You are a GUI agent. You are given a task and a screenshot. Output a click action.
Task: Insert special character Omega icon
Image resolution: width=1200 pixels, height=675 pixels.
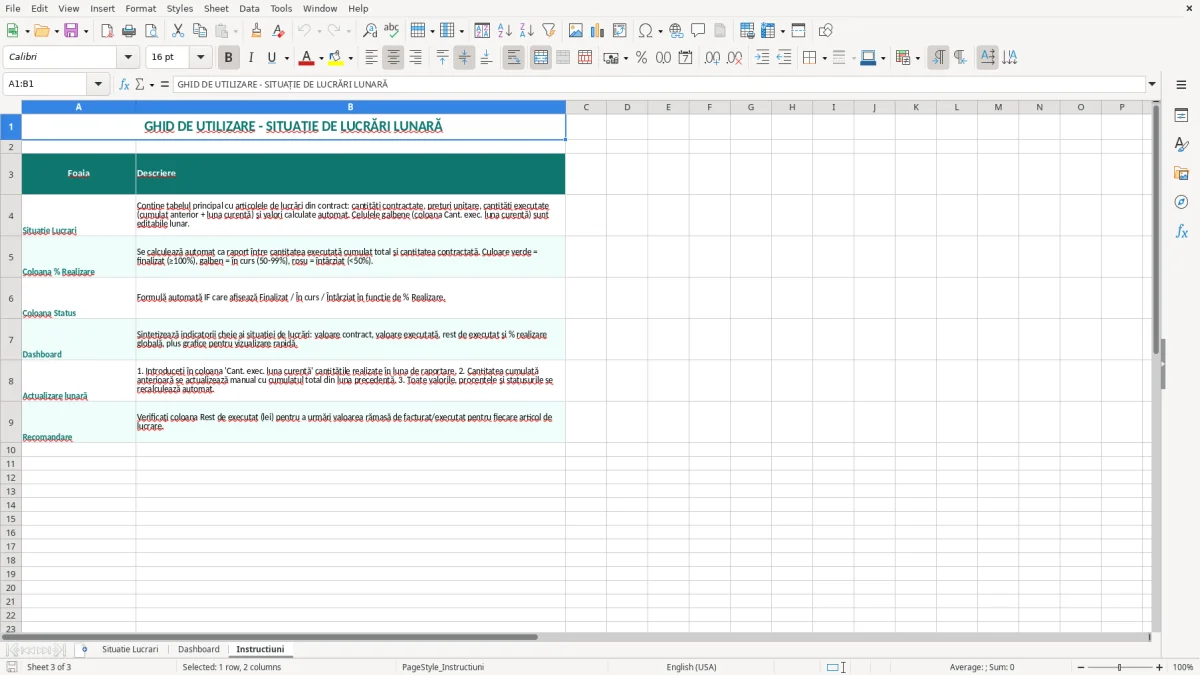pos(645,31)
